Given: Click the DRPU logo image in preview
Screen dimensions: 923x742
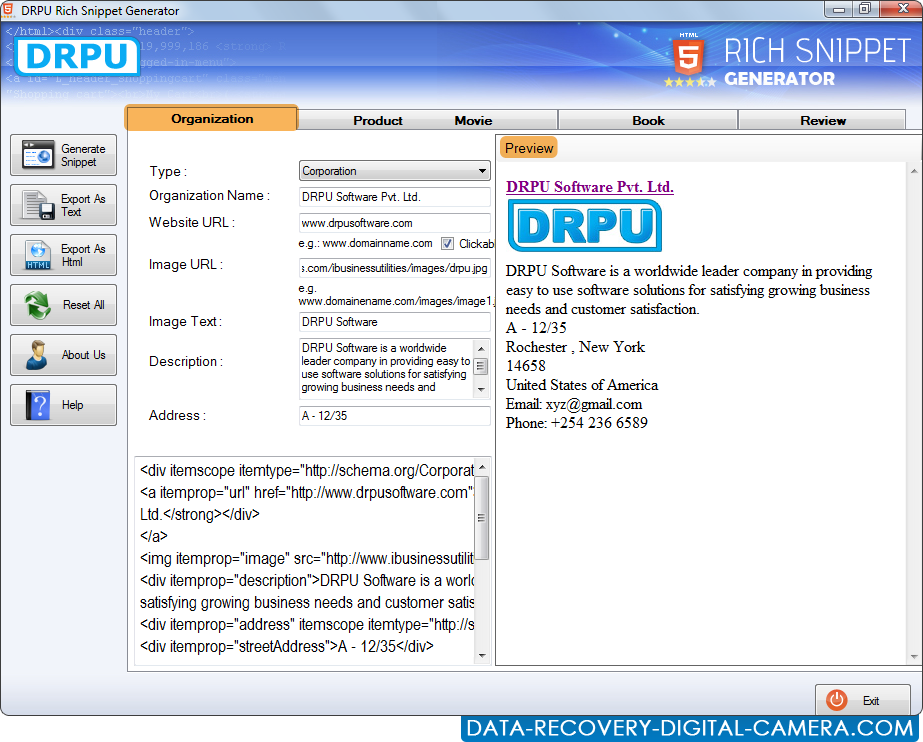Looking at the screenshot, I should pyautogui.click(x=585, y=225).
